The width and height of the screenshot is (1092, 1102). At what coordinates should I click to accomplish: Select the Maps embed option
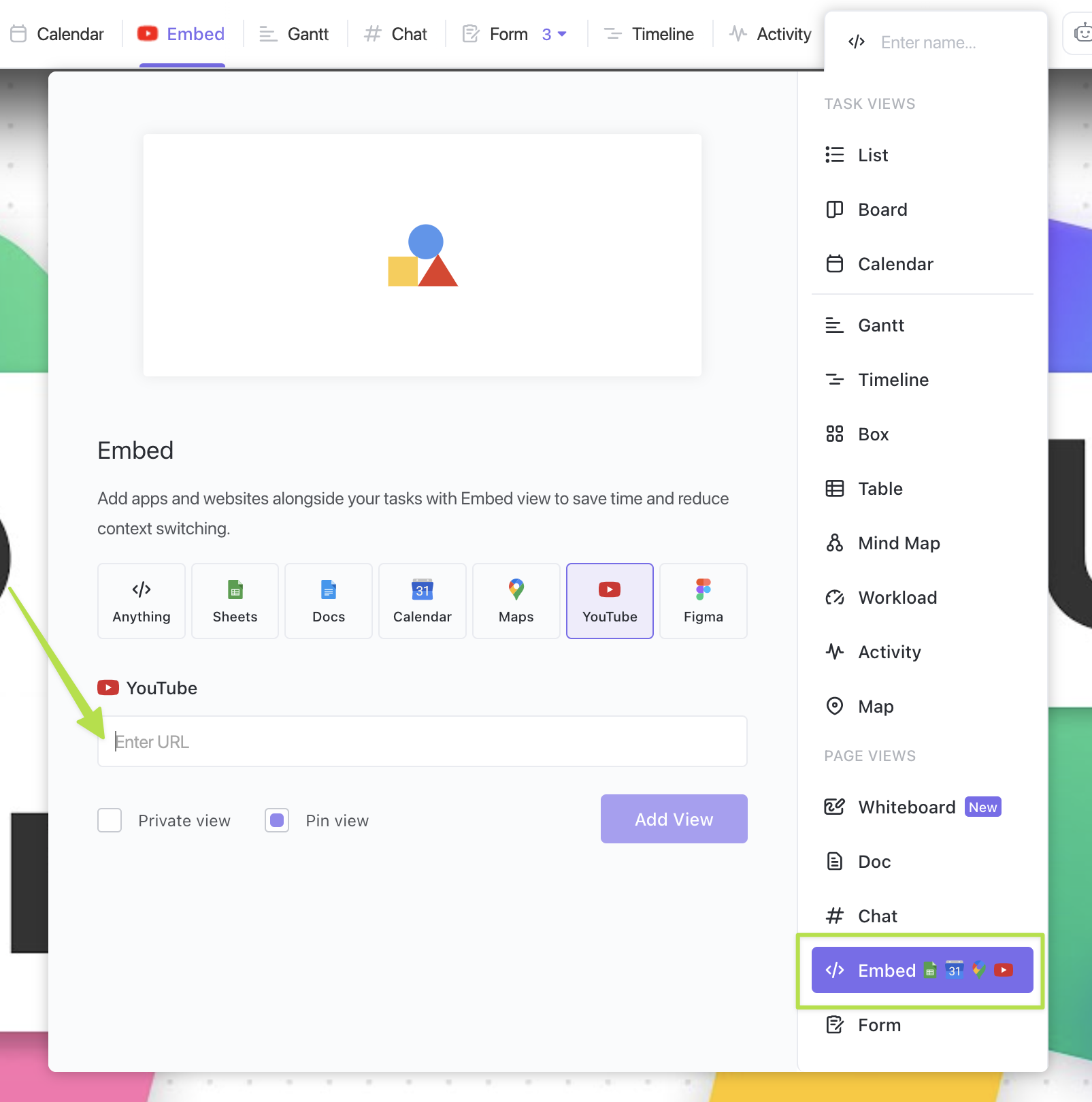pyautogui.click(x=516, y=600)
